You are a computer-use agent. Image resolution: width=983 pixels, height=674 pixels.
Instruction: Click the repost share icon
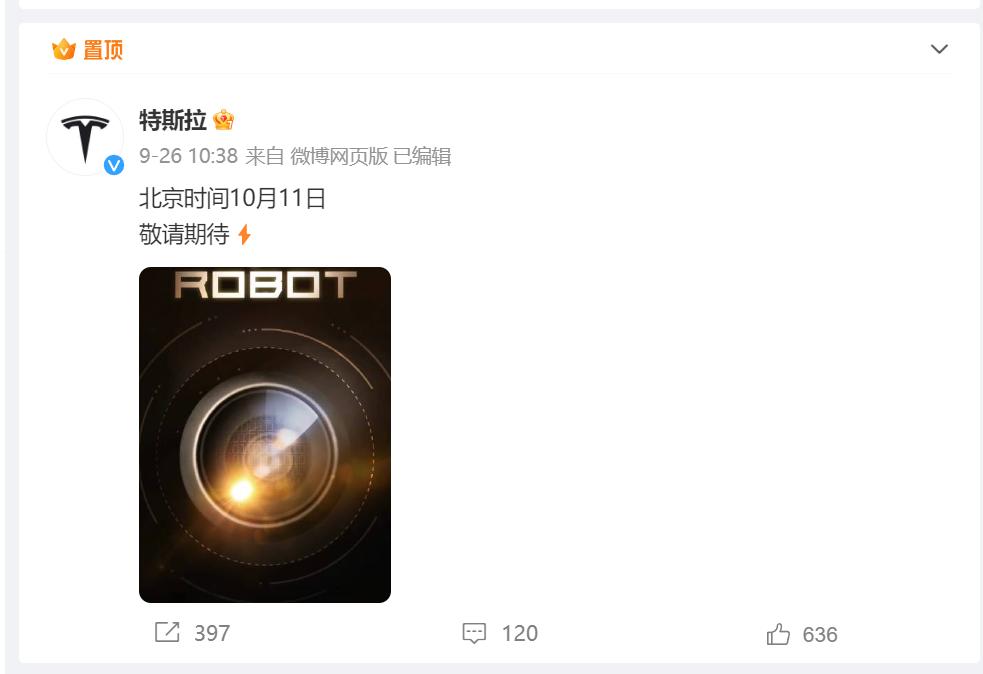point(167,632)
